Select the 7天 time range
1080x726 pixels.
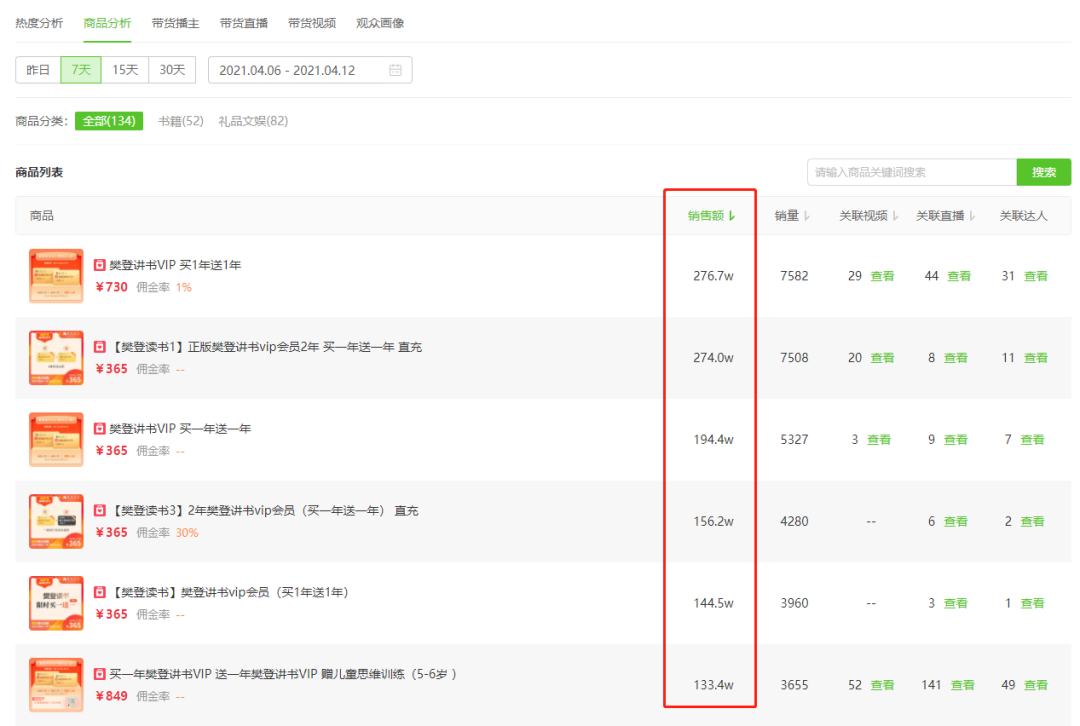(81, 70)
